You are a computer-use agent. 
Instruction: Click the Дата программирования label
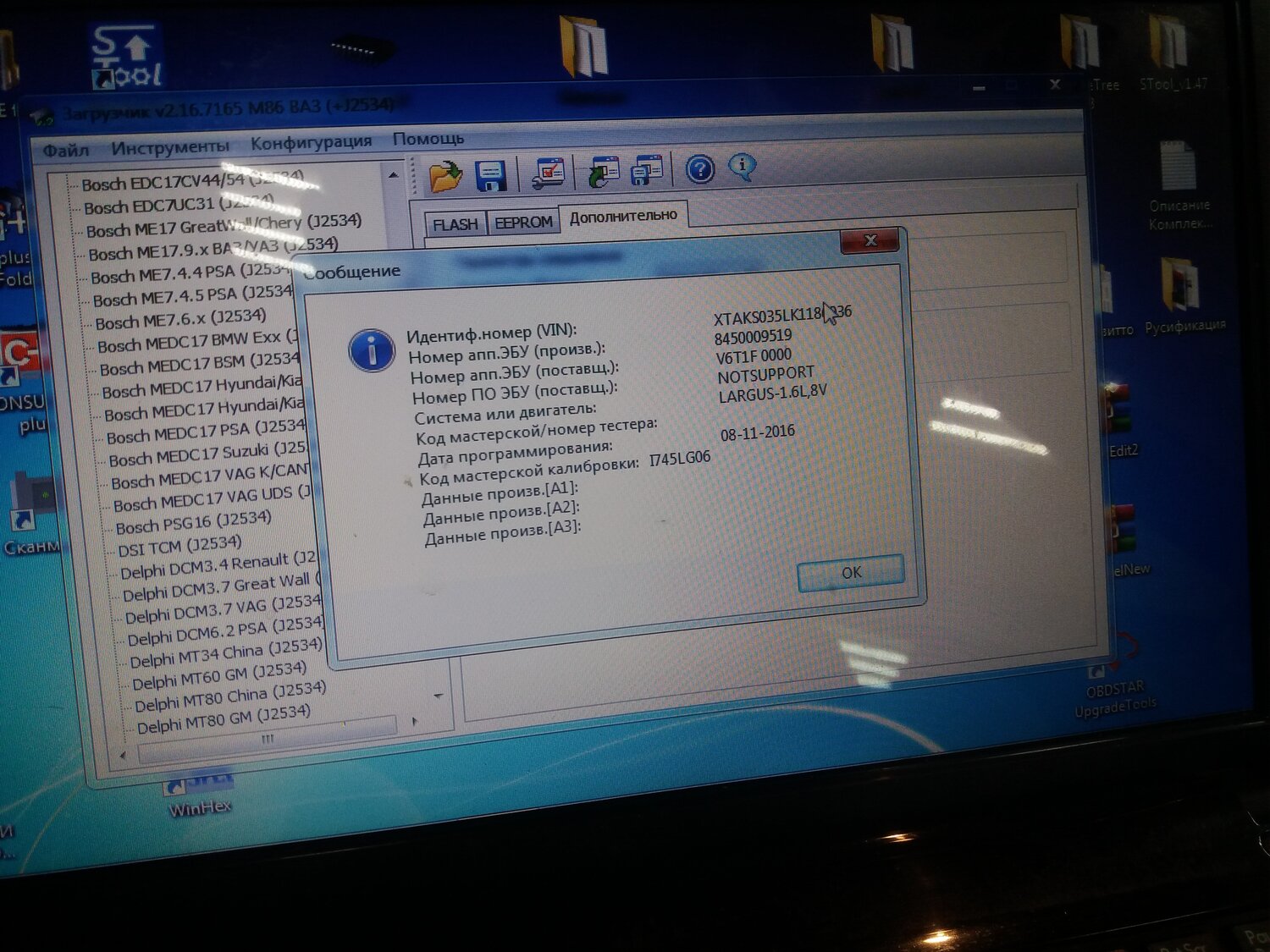tap(516, 454)
